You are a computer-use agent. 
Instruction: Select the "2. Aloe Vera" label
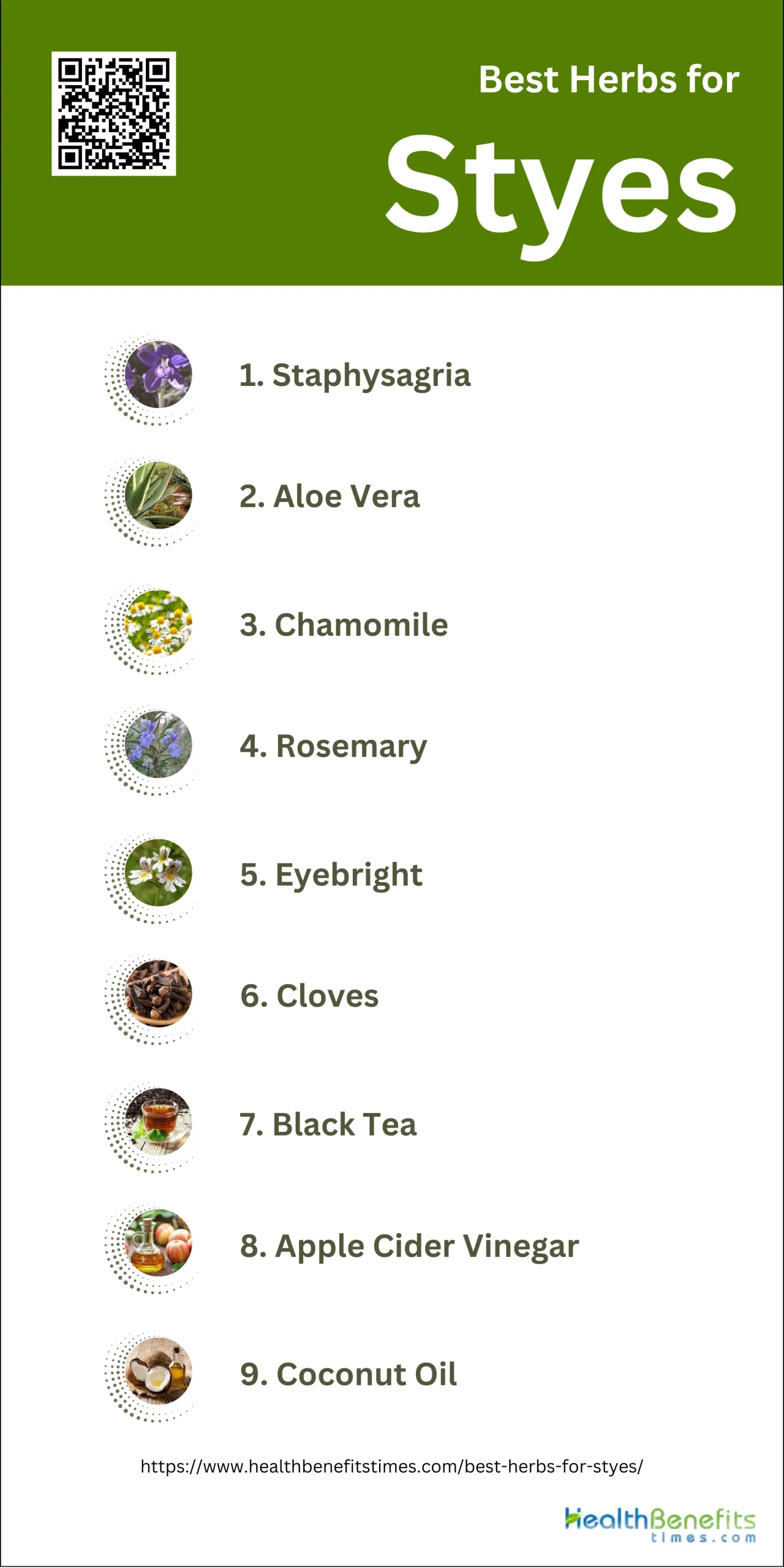tap(330, 496)
